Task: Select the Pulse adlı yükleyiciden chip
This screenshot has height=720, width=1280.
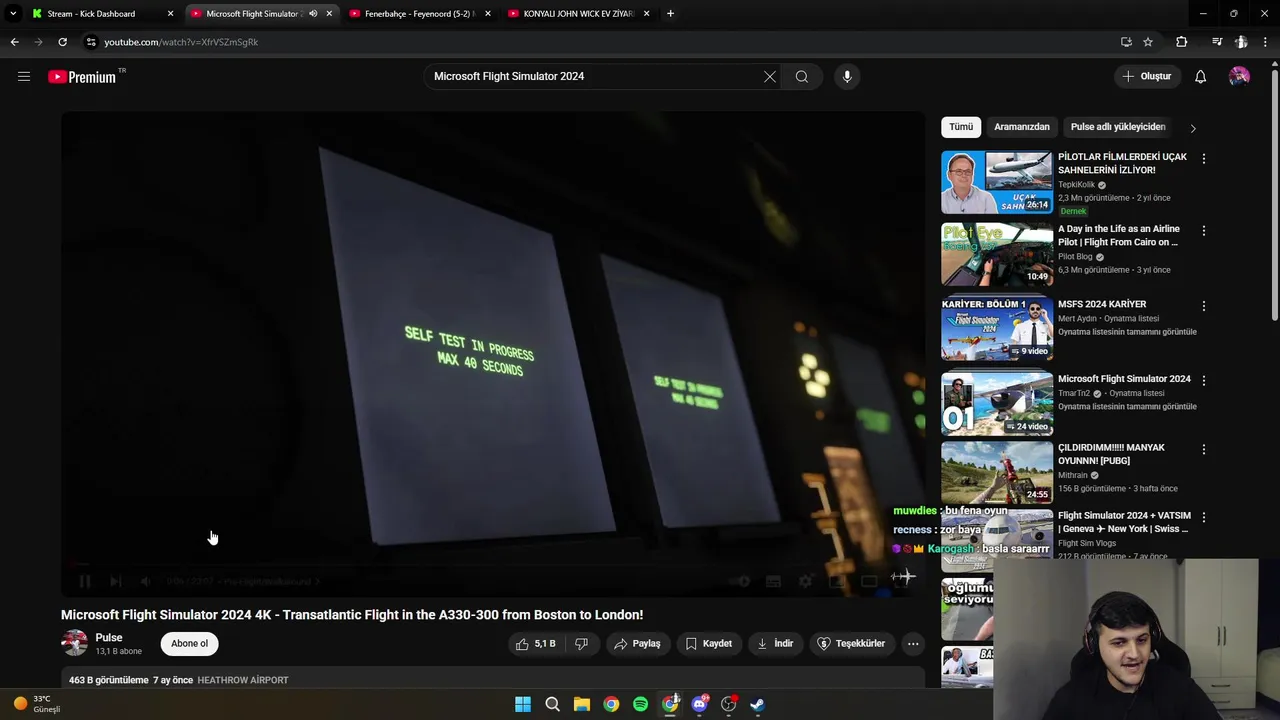Action: [1118, 127]
